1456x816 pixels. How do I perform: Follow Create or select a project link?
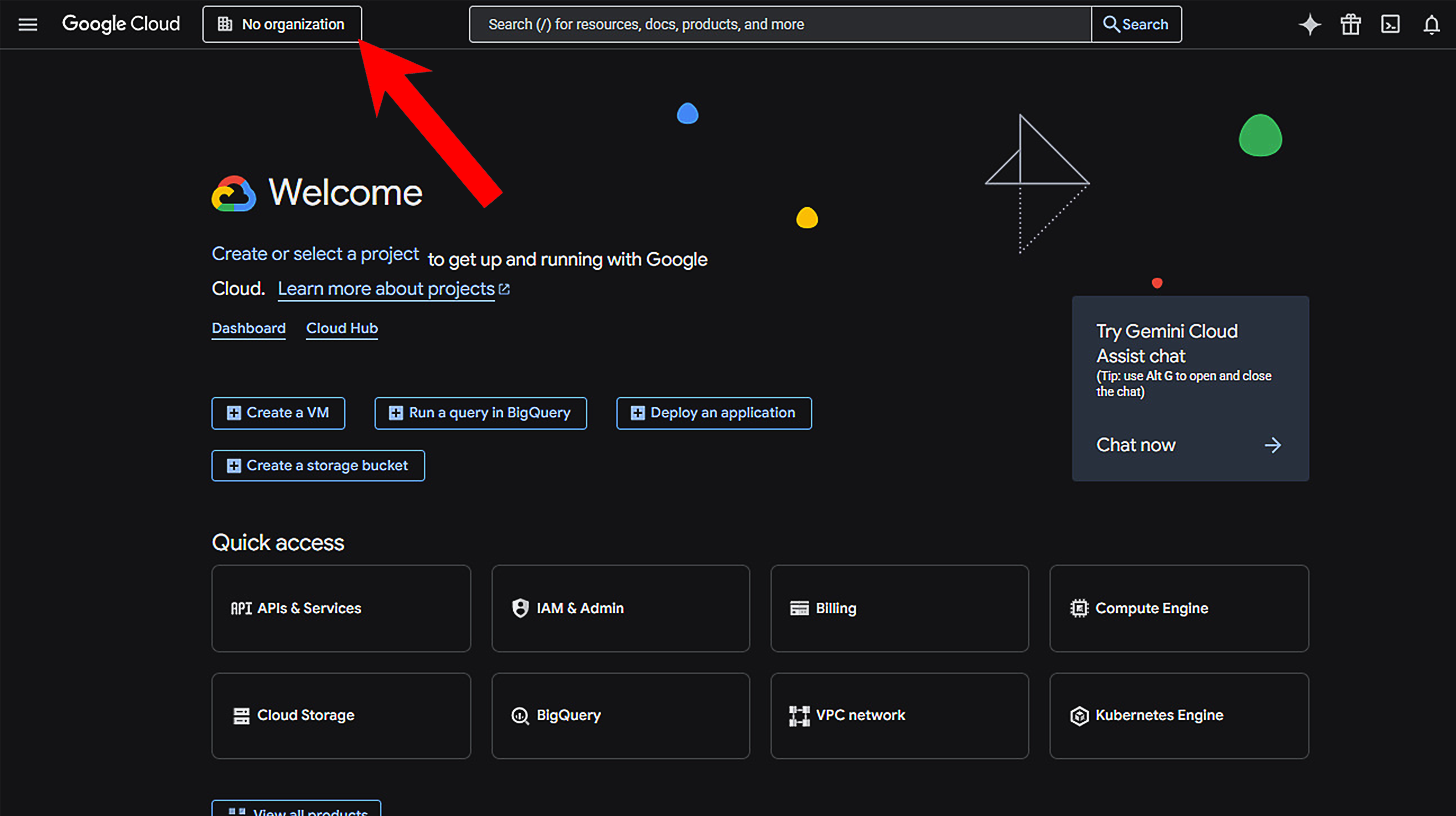pyautogui.click(x=315, y=254)
